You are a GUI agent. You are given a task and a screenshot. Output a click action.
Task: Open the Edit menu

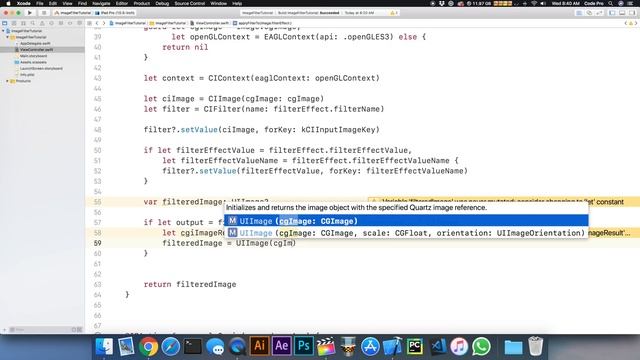click(53, 3)
